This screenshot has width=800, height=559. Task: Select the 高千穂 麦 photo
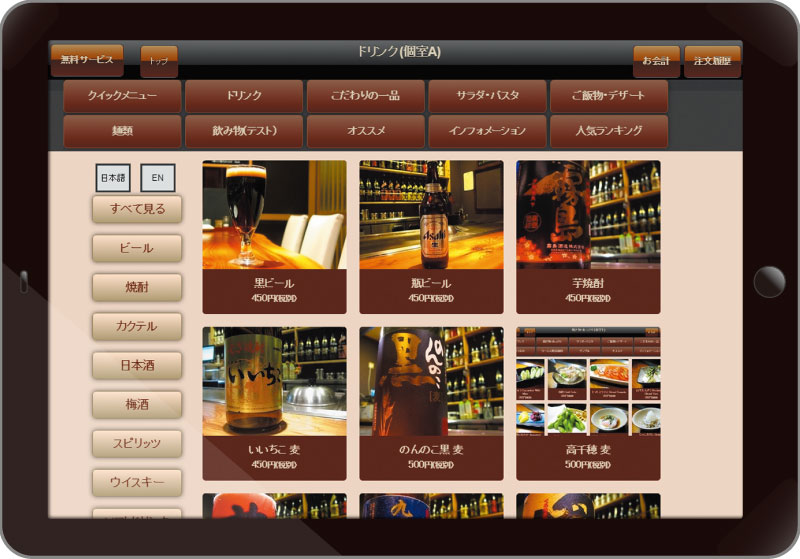(588, 382)
